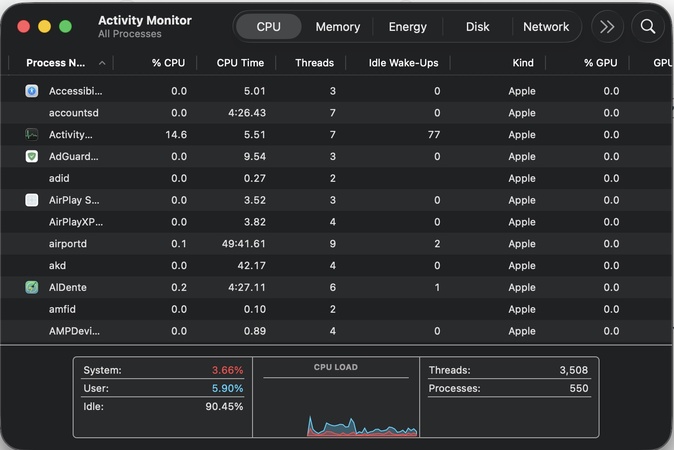Toggle sort order arrow on Process Name
674x450 pixels.
pos(102,63)
